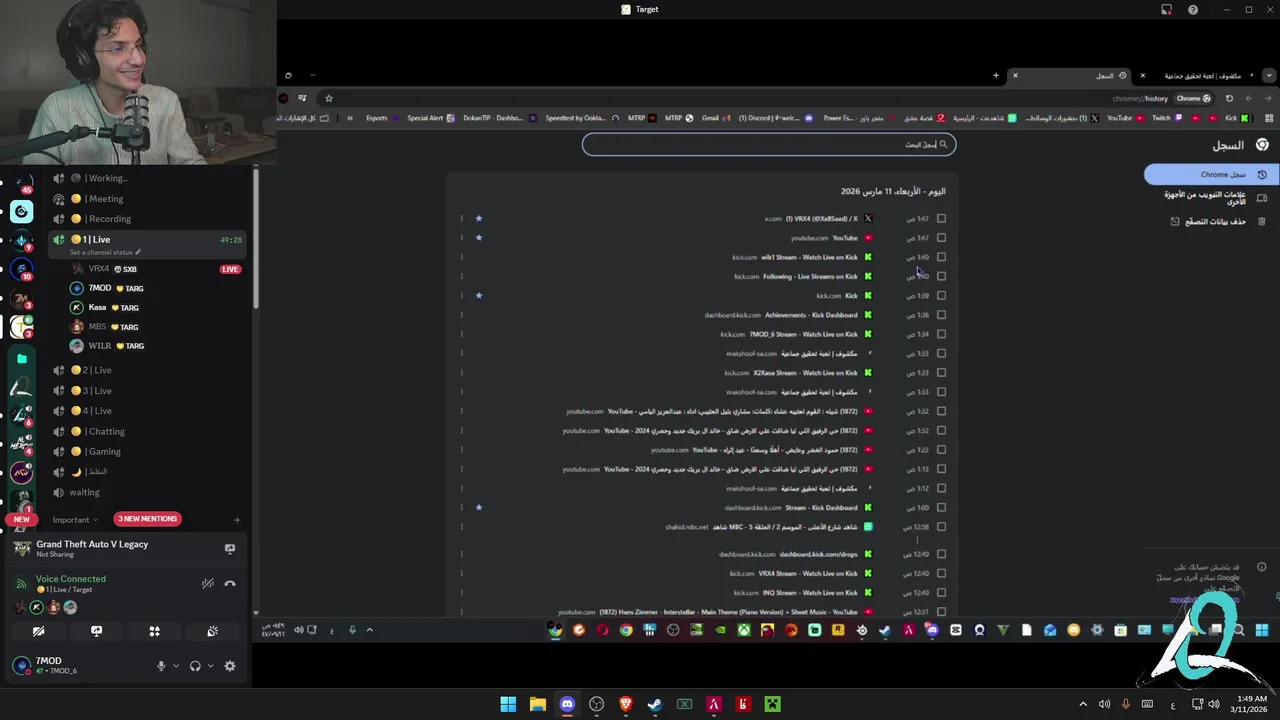Open the Twitch bookmark

click(x=1166, y=118)
